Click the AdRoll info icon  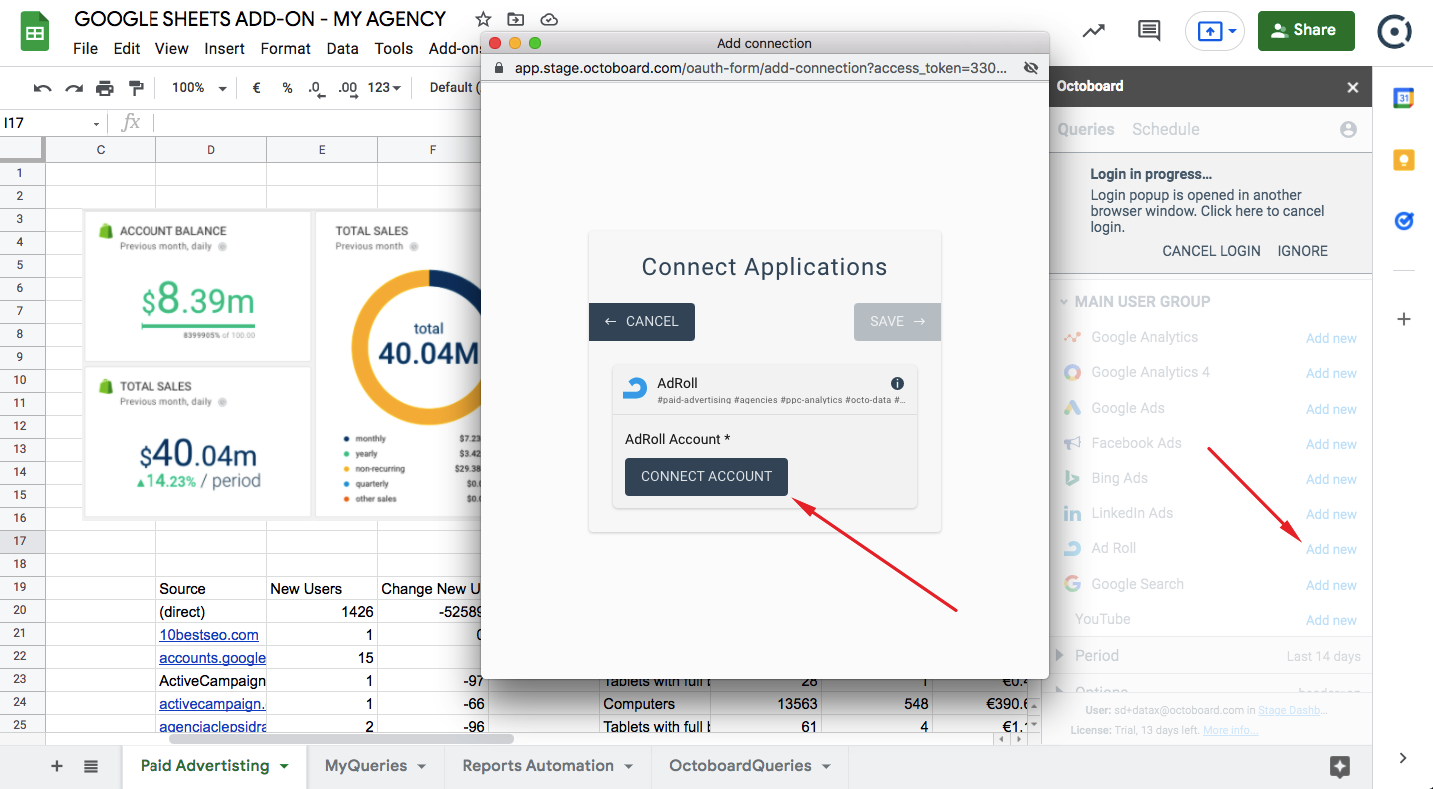(x=897, y=384)
